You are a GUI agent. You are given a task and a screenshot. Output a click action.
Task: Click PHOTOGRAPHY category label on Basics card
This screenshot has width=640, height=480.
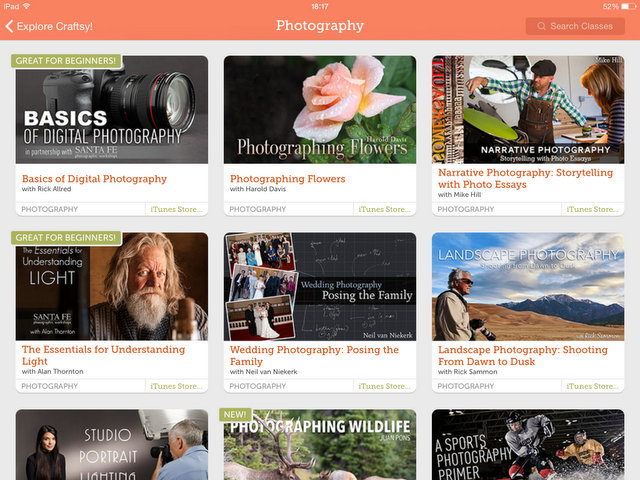coord(49,209)
